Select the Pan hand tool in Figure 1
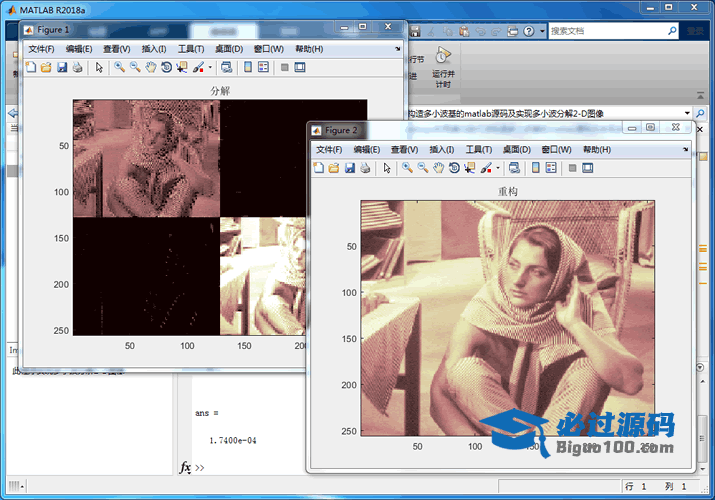715x500 pixels. pos(151,68)
